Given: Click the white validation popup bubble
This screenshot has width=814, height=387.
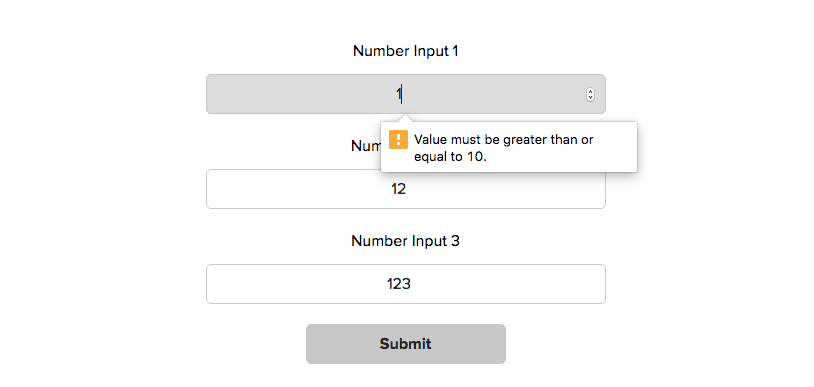Looking at the screenshot, I should 509,146.
